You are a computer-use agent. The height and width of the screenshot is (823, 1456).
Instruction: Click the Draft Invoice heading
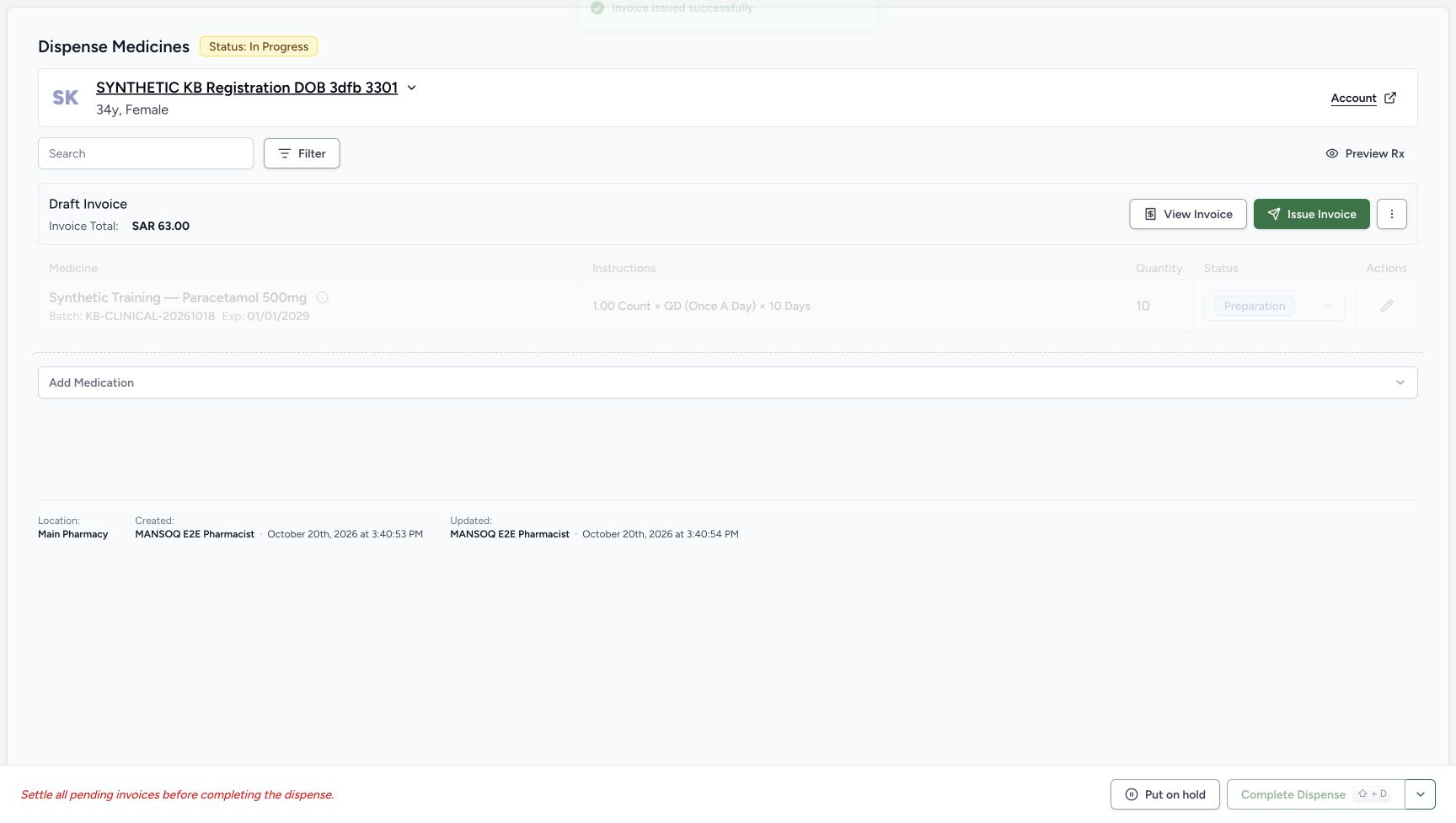pyautogui.click(x=88, y=204)
